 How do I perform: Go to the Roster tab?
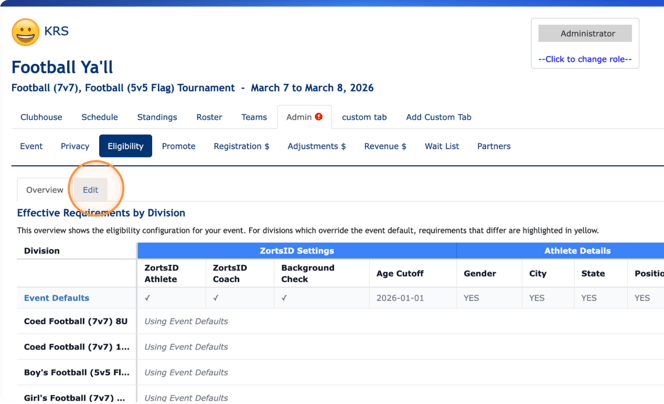(209, 117)
